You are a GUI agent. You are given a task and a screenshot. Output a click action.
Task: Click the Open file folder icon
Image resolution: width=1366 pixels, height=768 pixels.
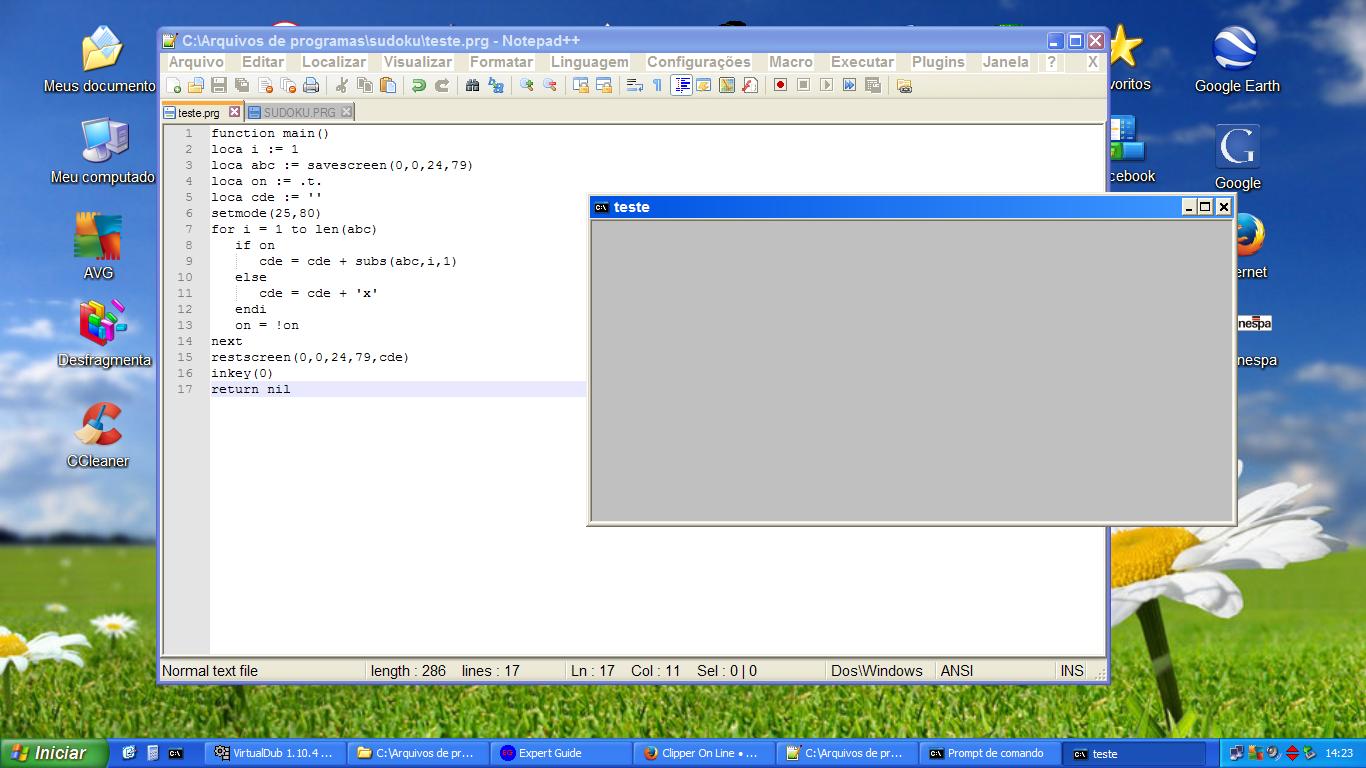(196, 86)
